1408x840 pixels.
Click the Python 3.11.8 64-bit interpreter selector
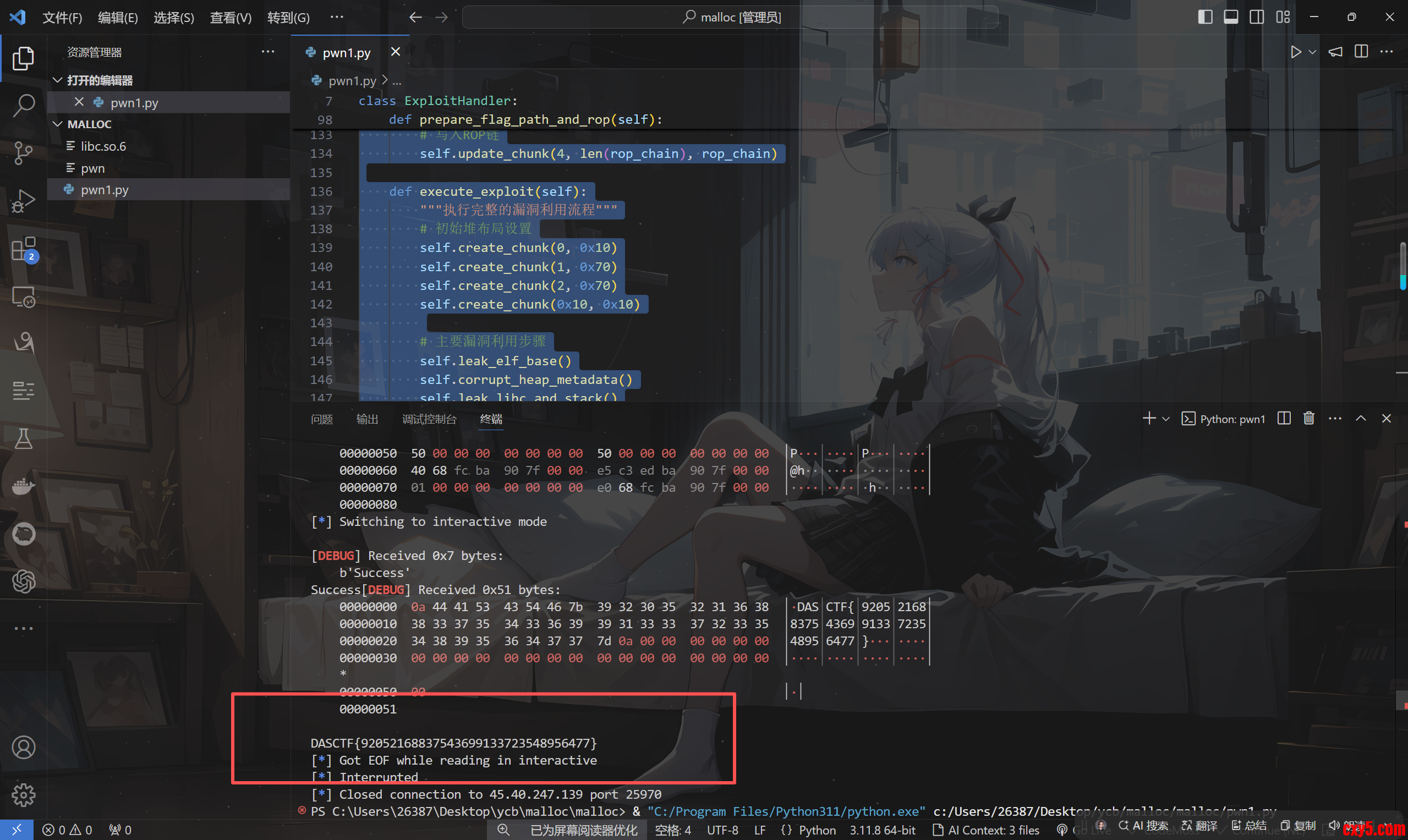882,830
